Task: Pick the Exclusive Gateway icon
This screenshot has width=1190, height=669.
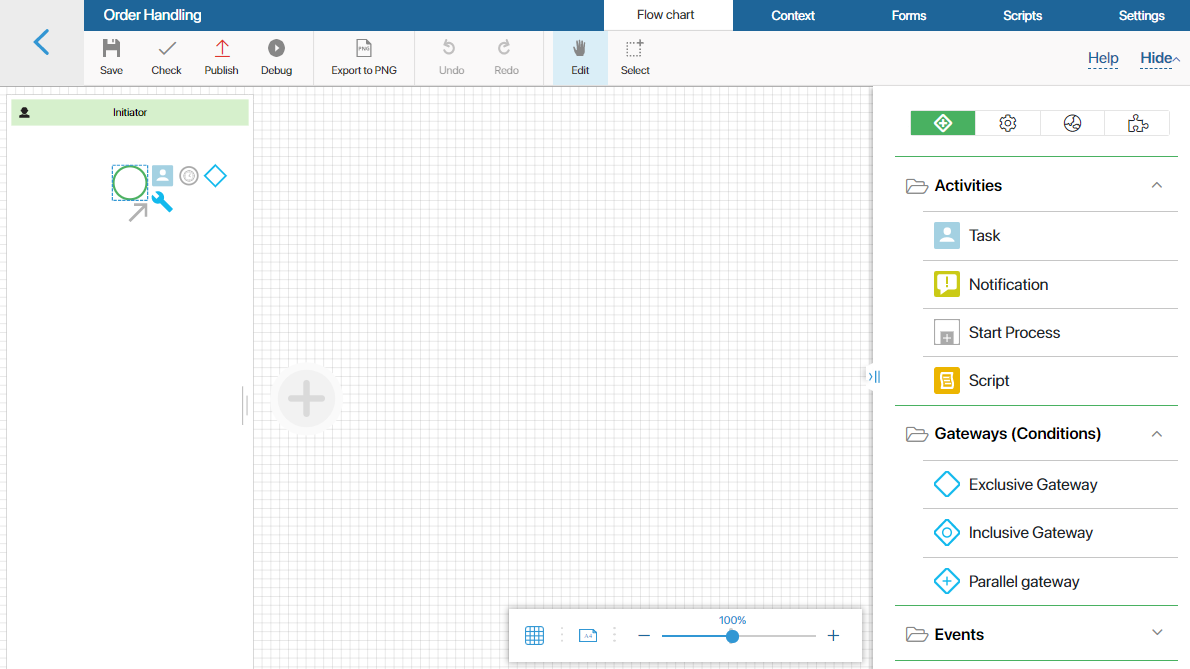Action: 946,484
